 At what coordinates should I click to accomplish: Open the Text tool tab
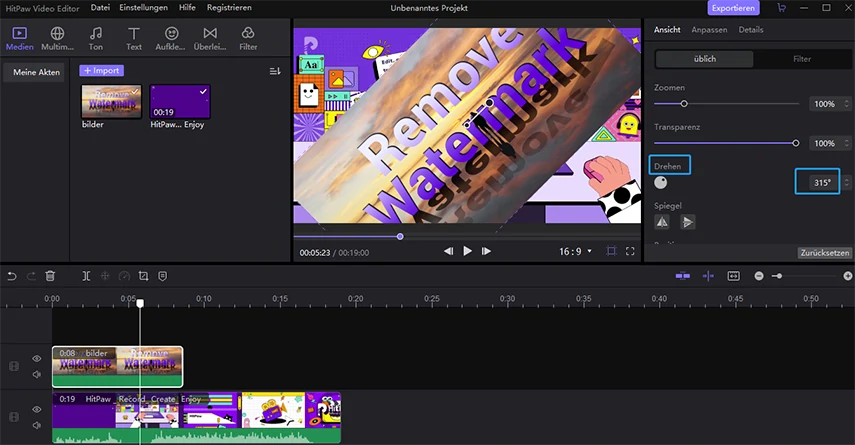[x=134, y=39]
